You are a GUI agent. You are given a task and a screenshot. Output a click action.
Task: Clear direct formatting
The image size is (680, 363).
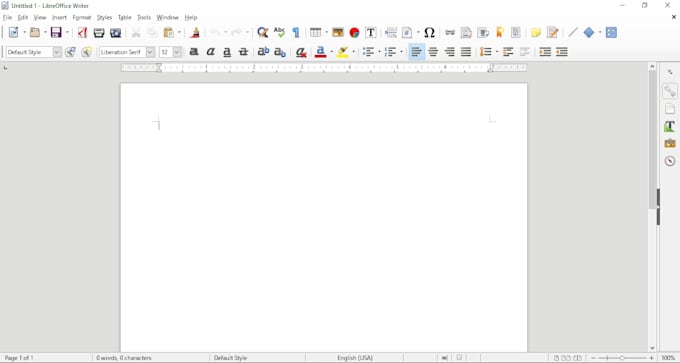pos(301,52)
